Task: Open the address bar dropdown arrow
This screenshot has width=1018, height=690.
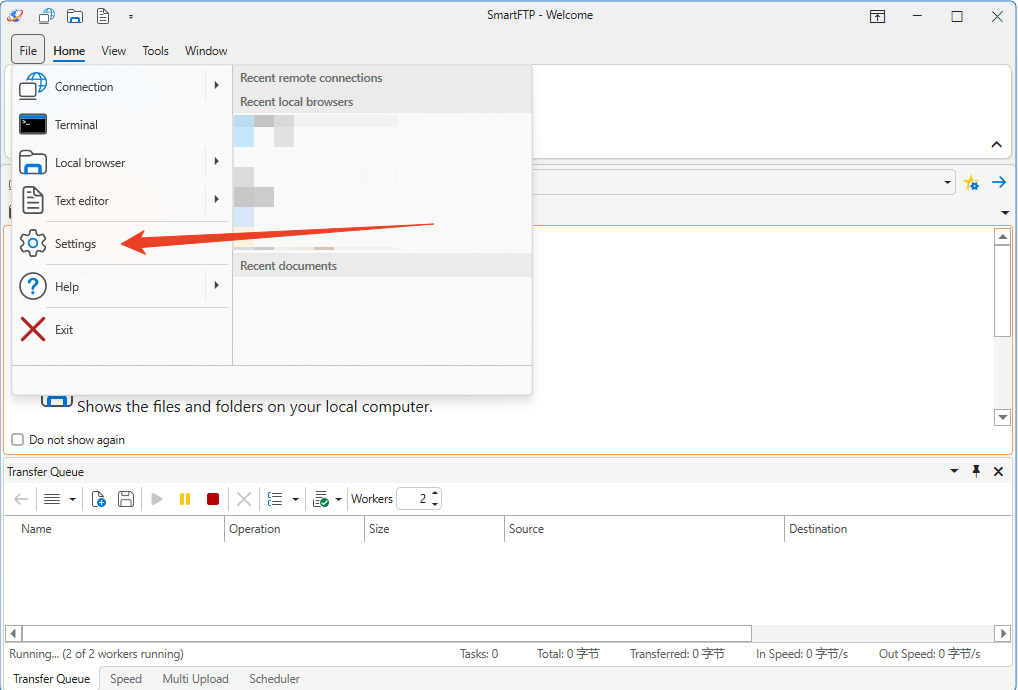Action: pyautogui.click(x=947, y=183)
